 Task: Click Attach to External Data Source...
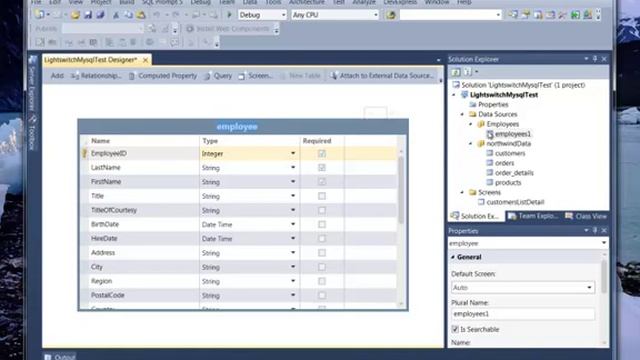(x=382, y=76)
